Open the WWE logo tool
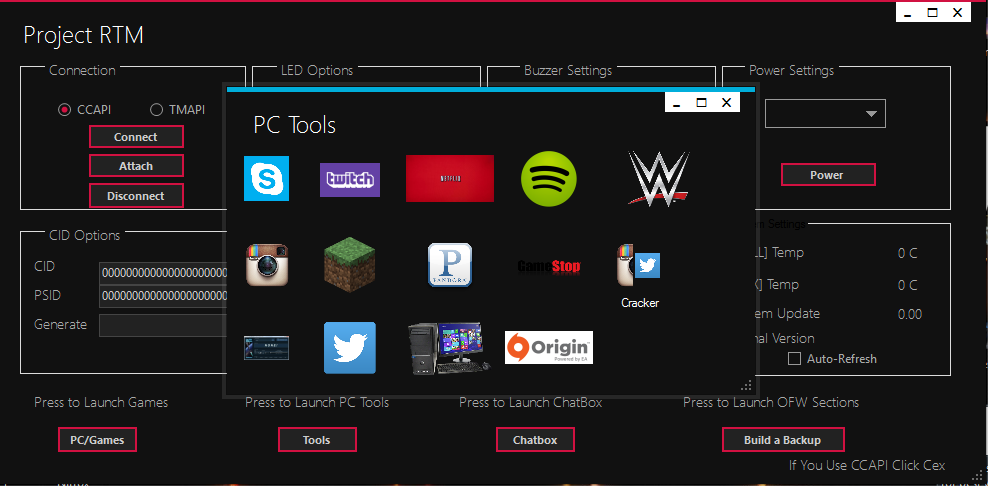Image resolution: width=988 pixels, height=486 pixels. (658, 178)
